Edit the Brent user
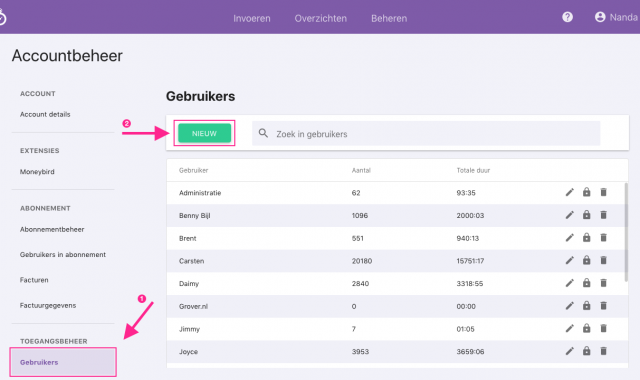 (569, 238)
